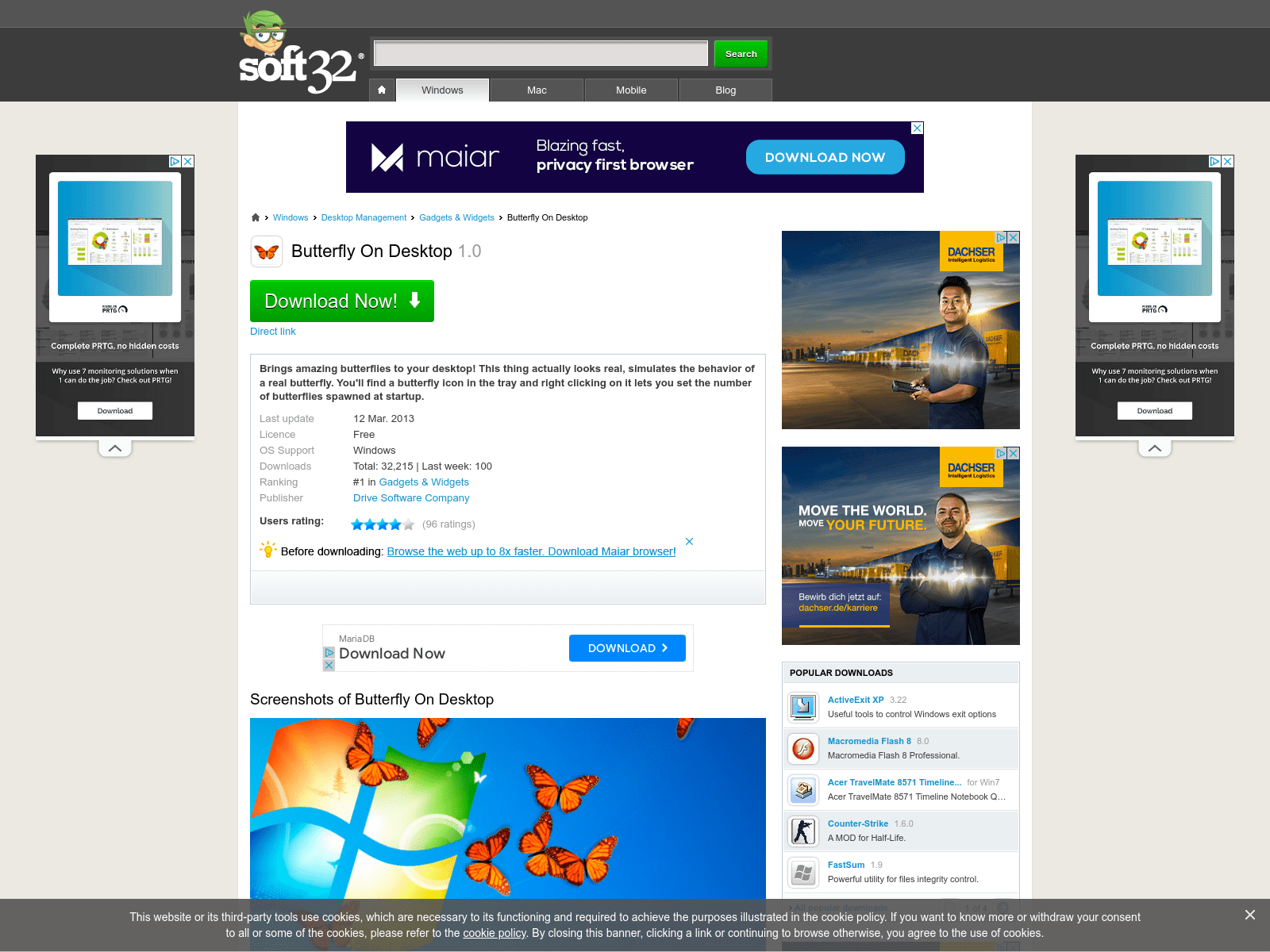
Task: Collapse the right side ad
Action: (1155, 448)
